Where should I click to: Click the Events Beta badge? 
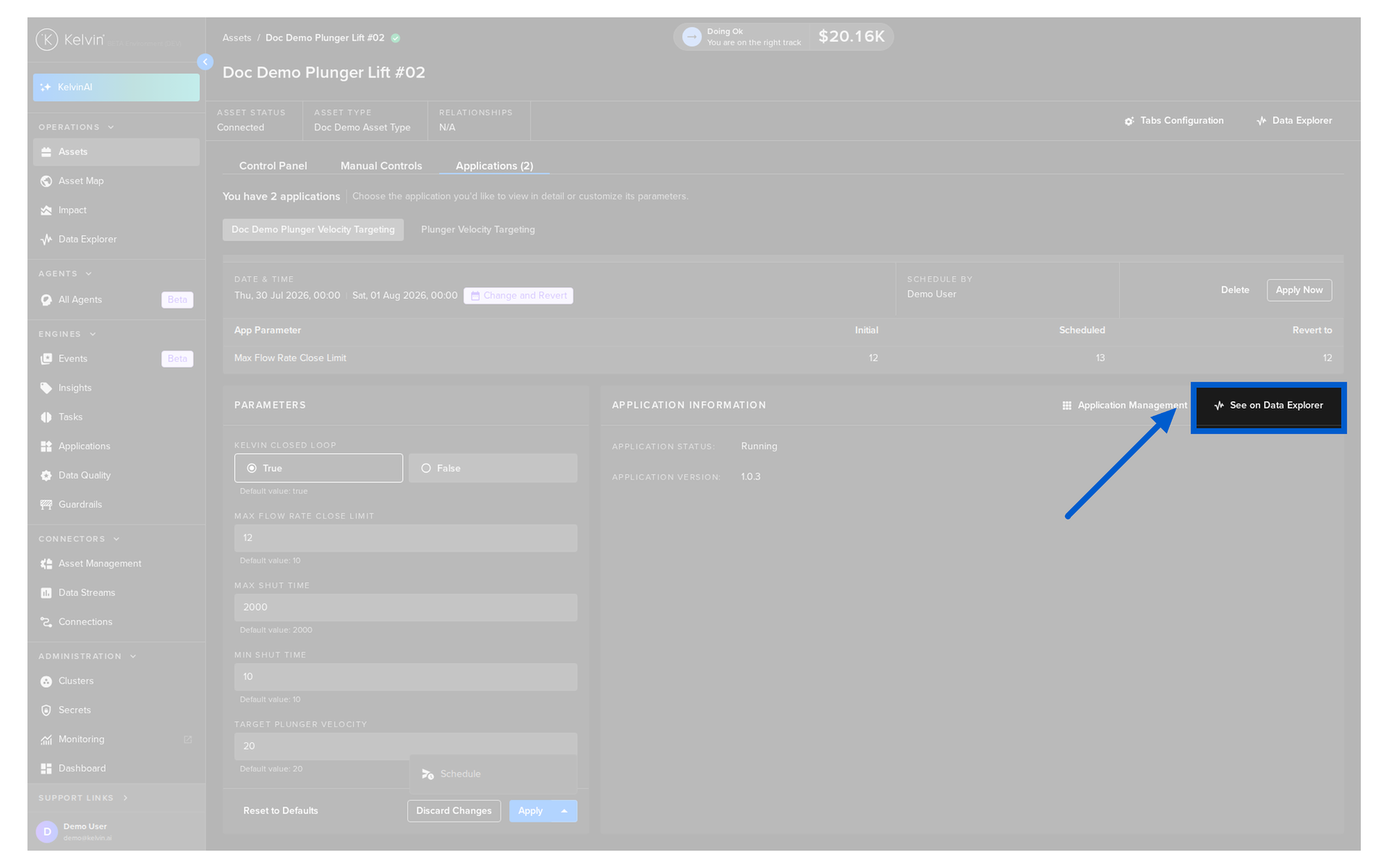[x=177, y=359]
